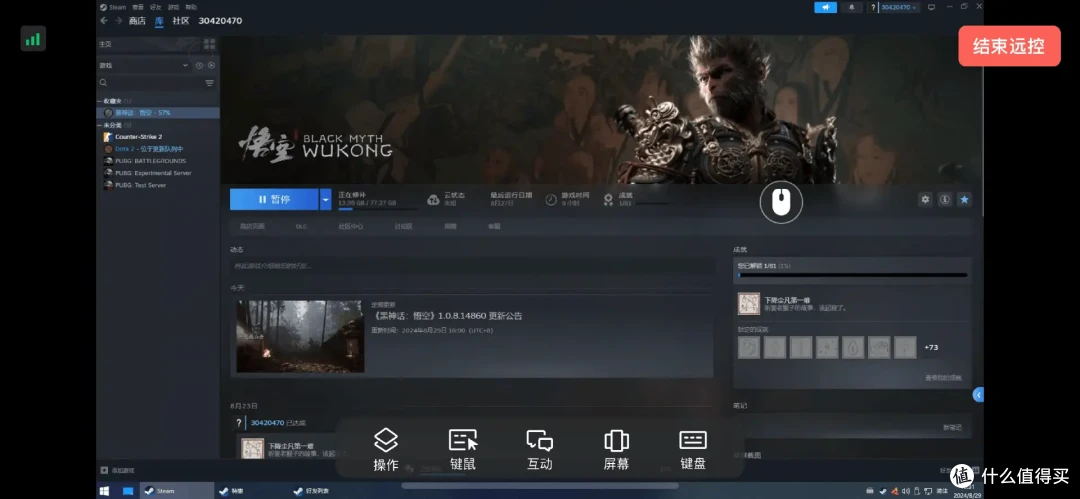The height and width of the screenshot is (499, 1080).
Task: Open the 30420470 profile tab
Action: click(220, 21)
